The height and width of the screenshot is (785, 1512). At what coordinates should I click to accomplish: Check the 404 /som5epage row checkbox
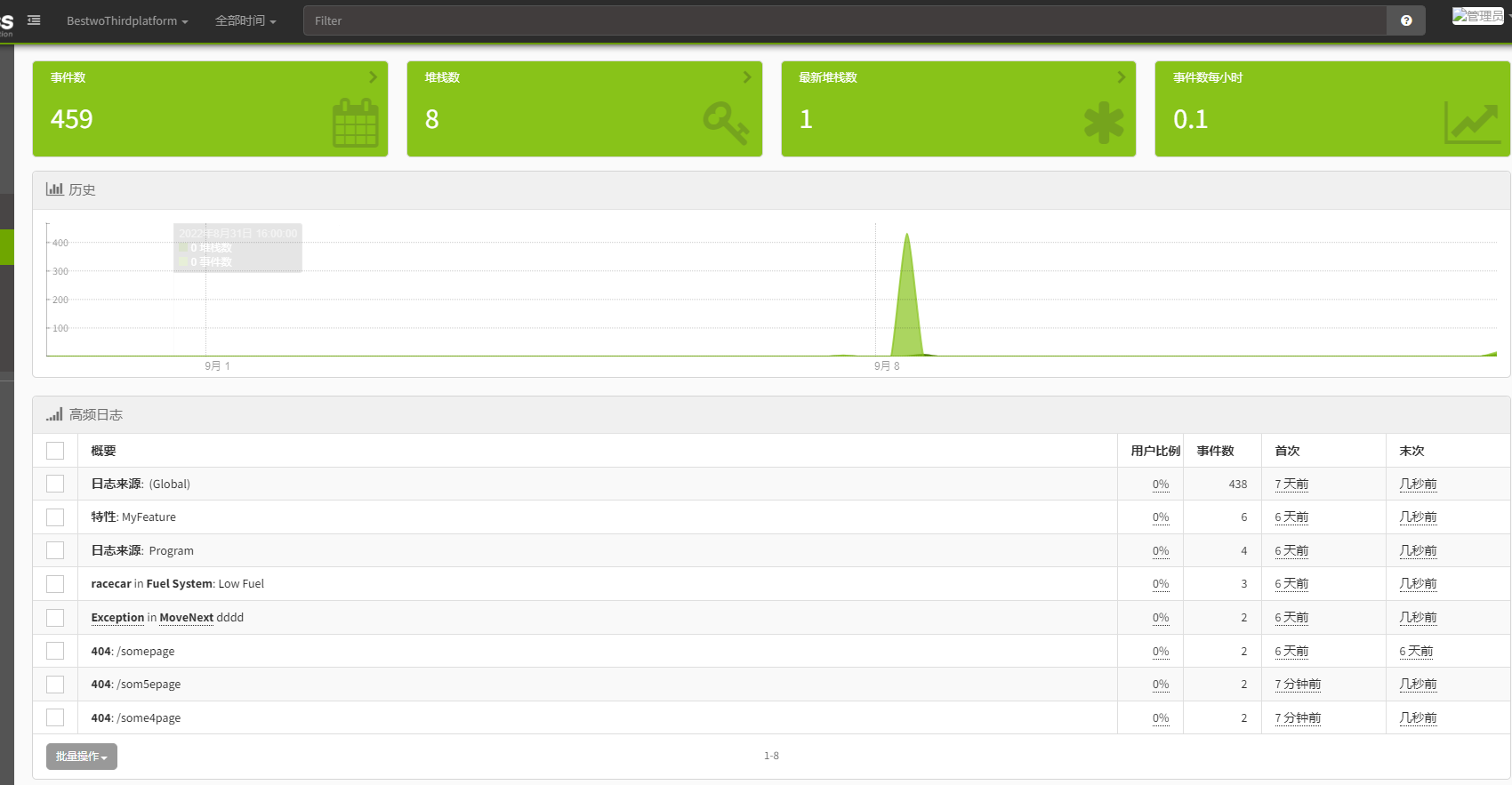pos(55,685)
